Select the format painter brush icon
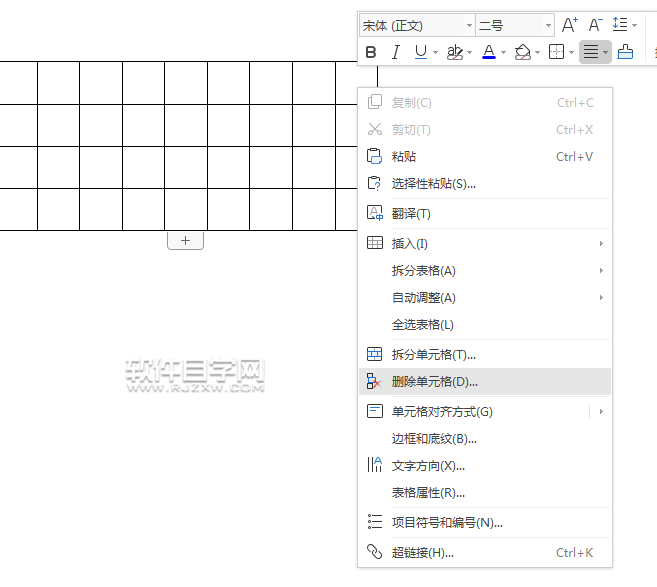 tap(625, 52)
